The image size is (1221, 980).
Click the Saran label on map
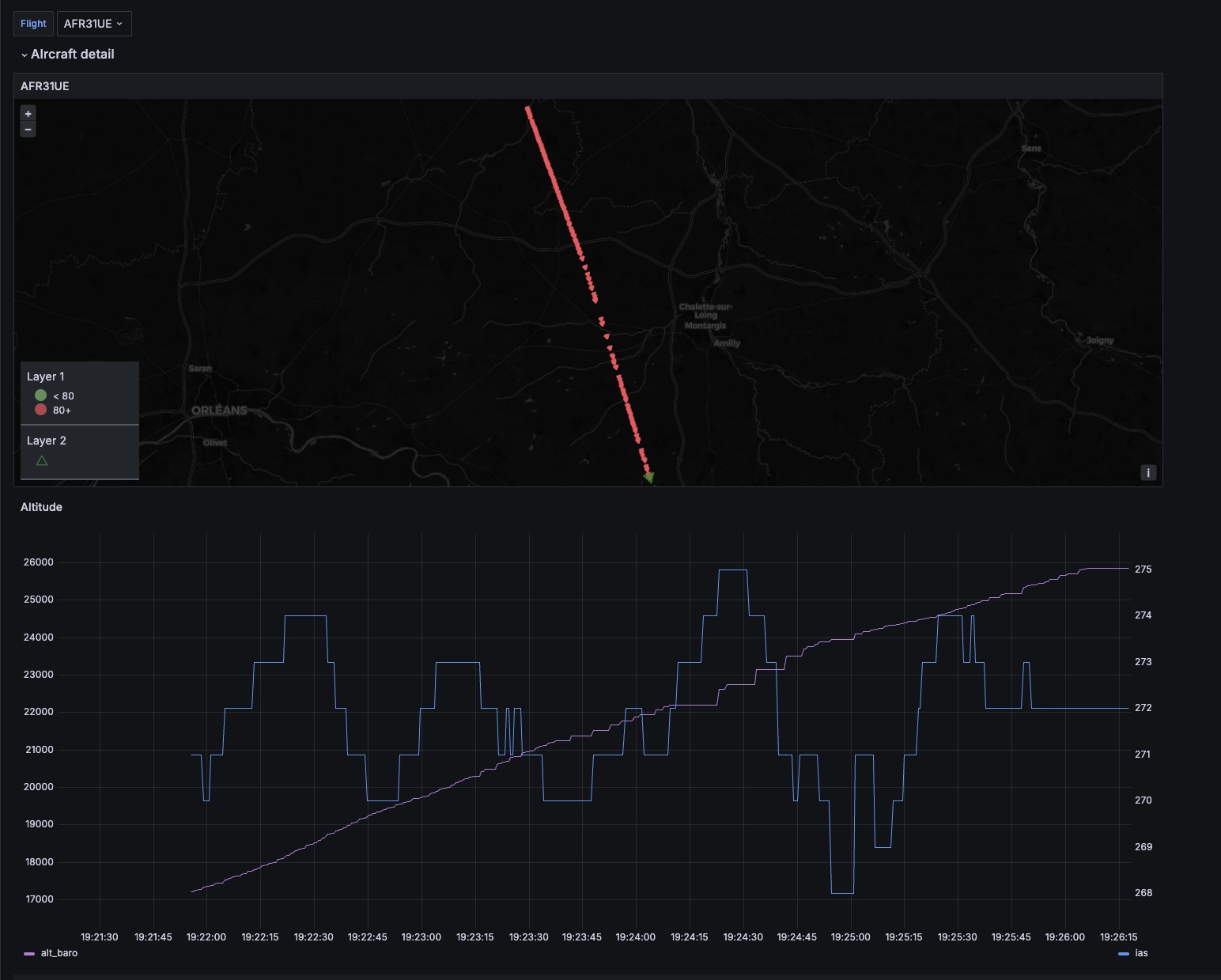(200, 369)
